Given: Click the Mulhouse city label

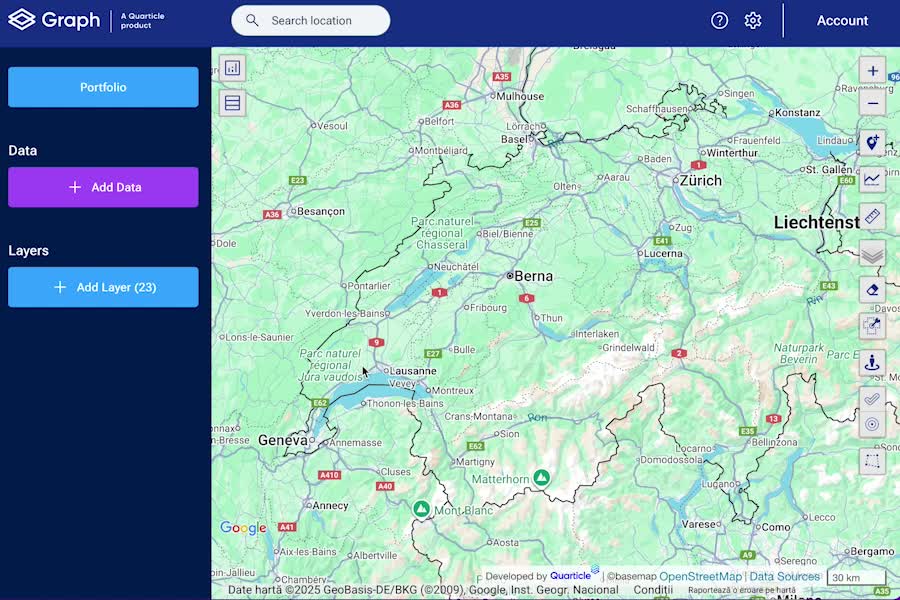Looking at the screenshot, I should point(520,96).
